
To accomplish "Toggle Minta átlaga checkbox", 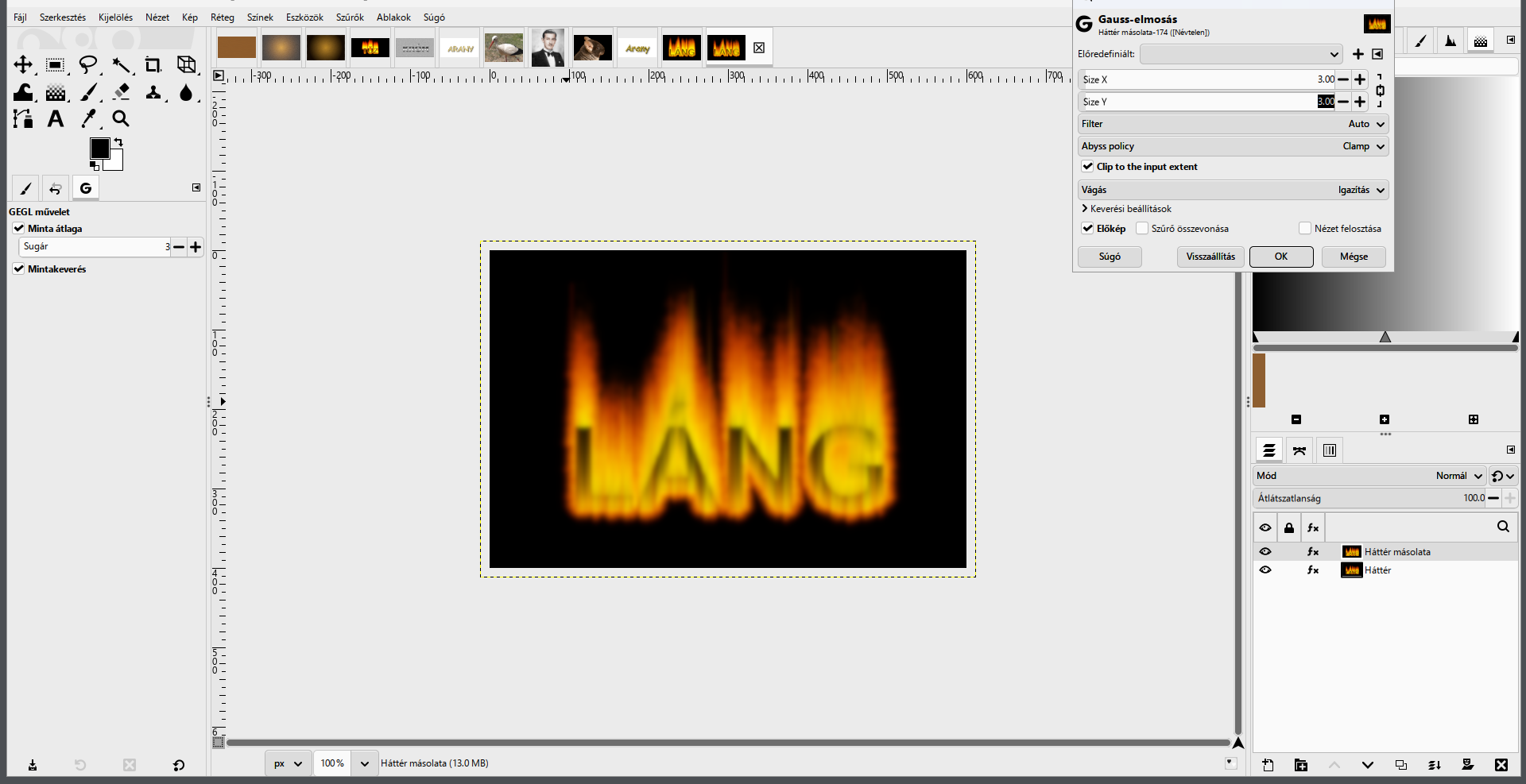I will [x=18, y=228].
